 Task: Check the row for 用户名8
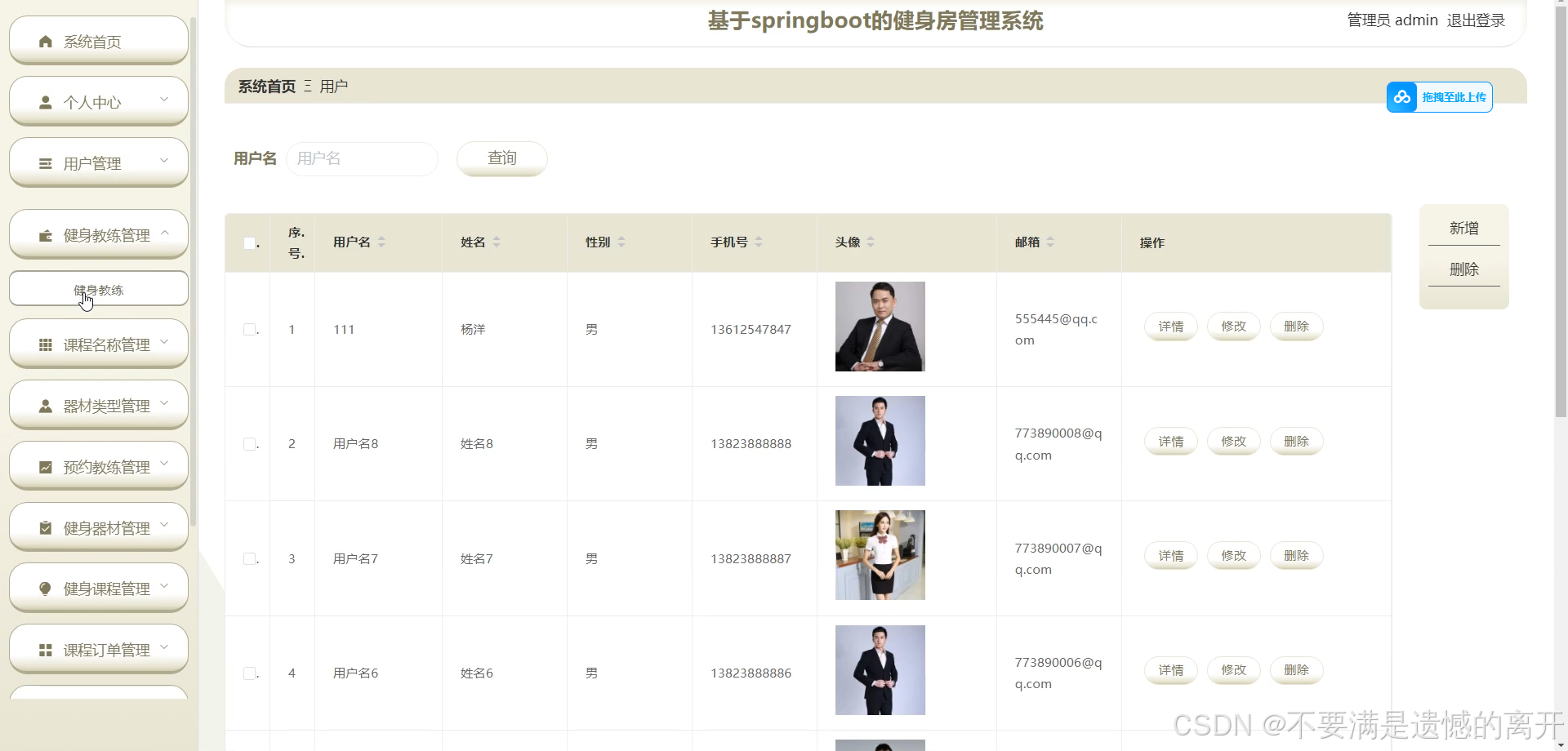pos(249,444)
